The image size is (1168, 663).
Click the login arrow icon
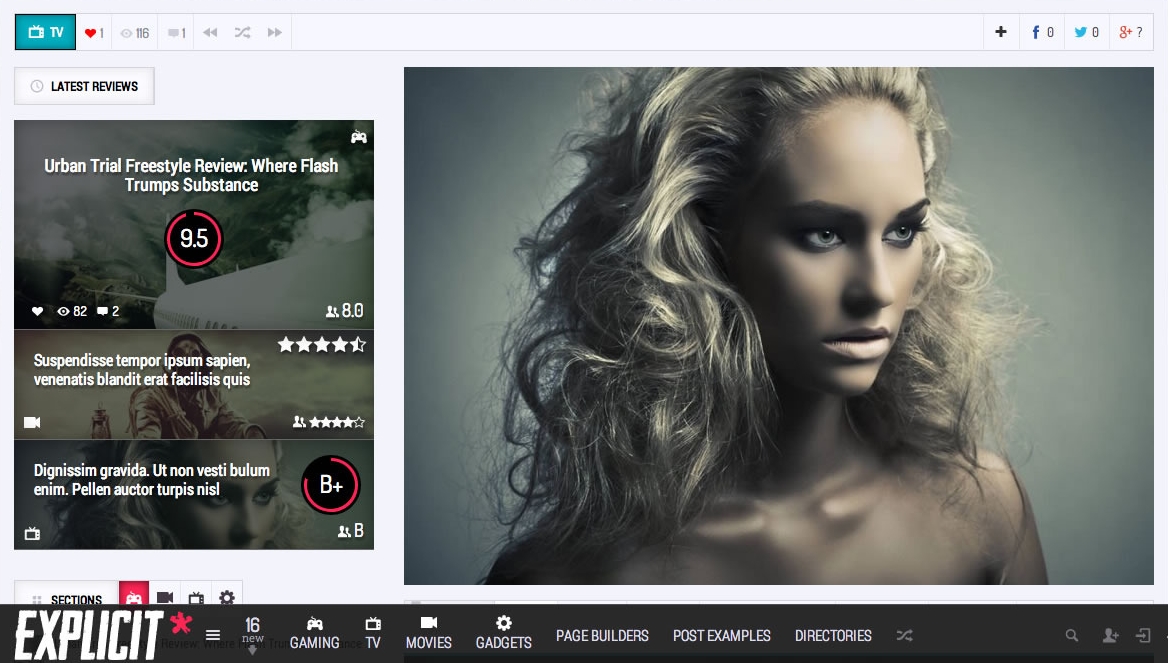point(1143,635)
